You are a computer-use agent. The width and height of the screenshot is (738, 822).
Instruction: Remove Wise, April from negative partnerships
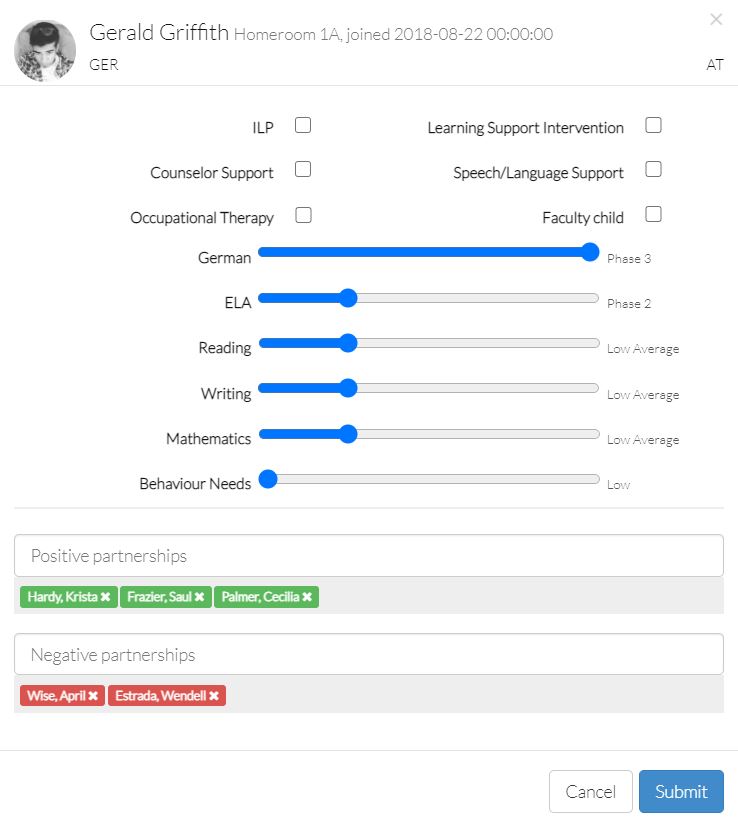pos(93,695)
